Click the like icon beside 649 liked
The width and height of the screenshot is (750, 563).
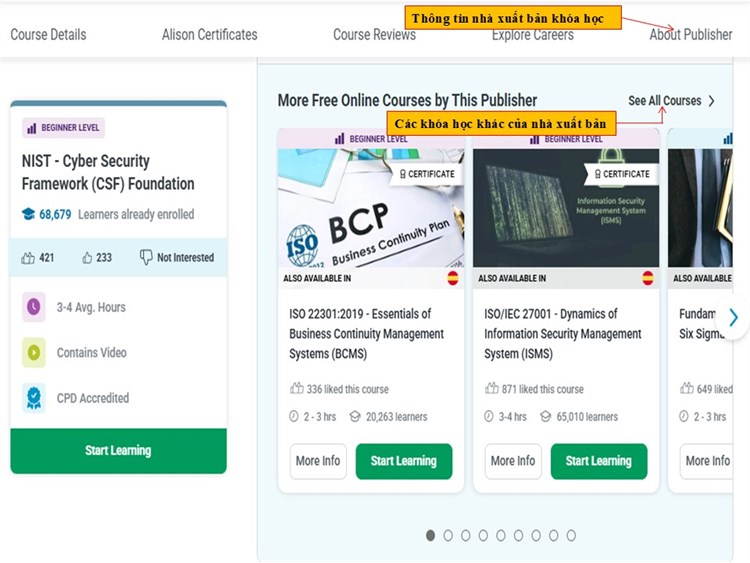687,388
